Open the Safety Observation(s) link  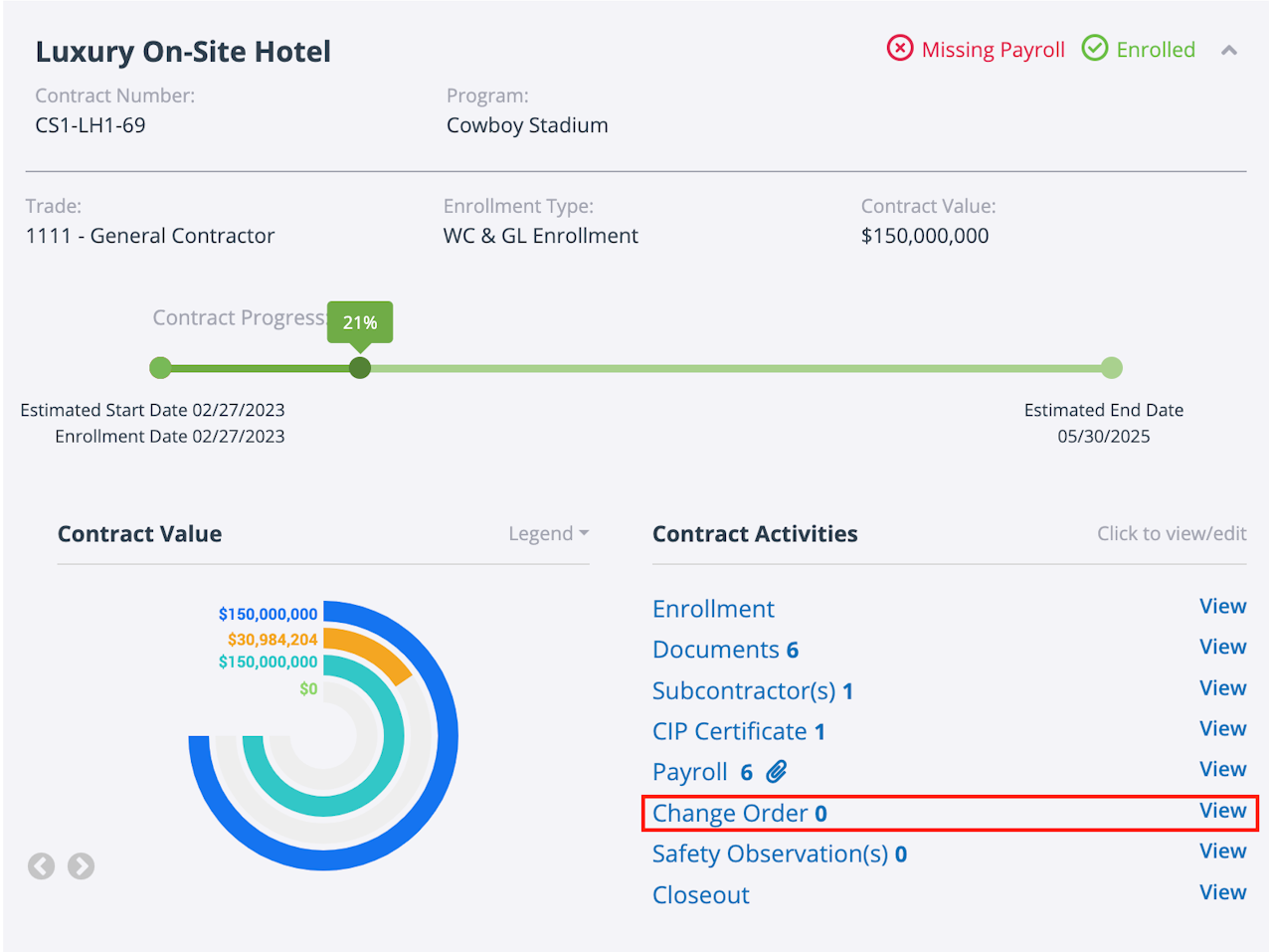pos(779,854)
